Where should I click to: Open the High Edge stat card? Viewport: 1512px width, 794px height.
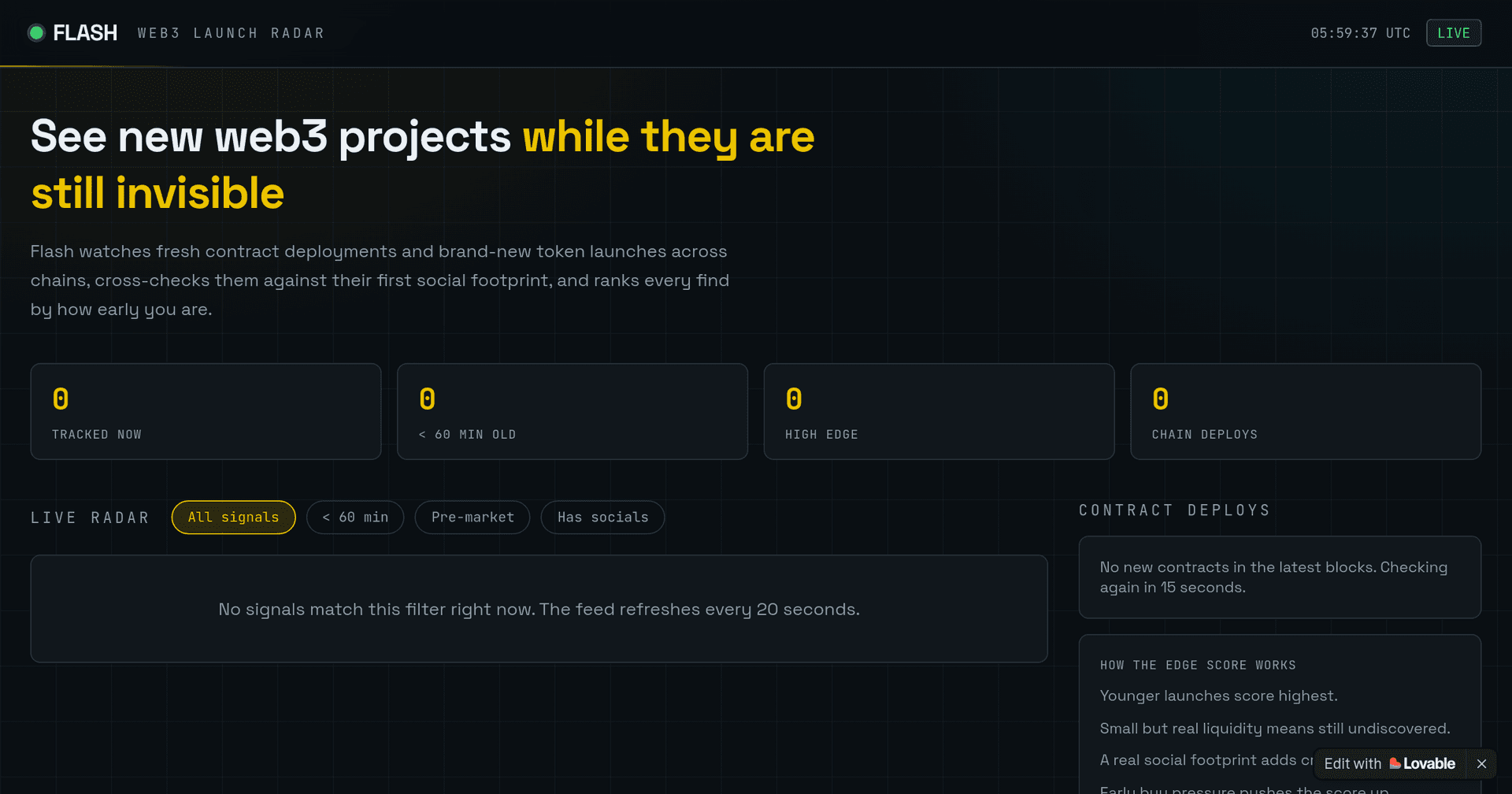[x=939, y=411]
